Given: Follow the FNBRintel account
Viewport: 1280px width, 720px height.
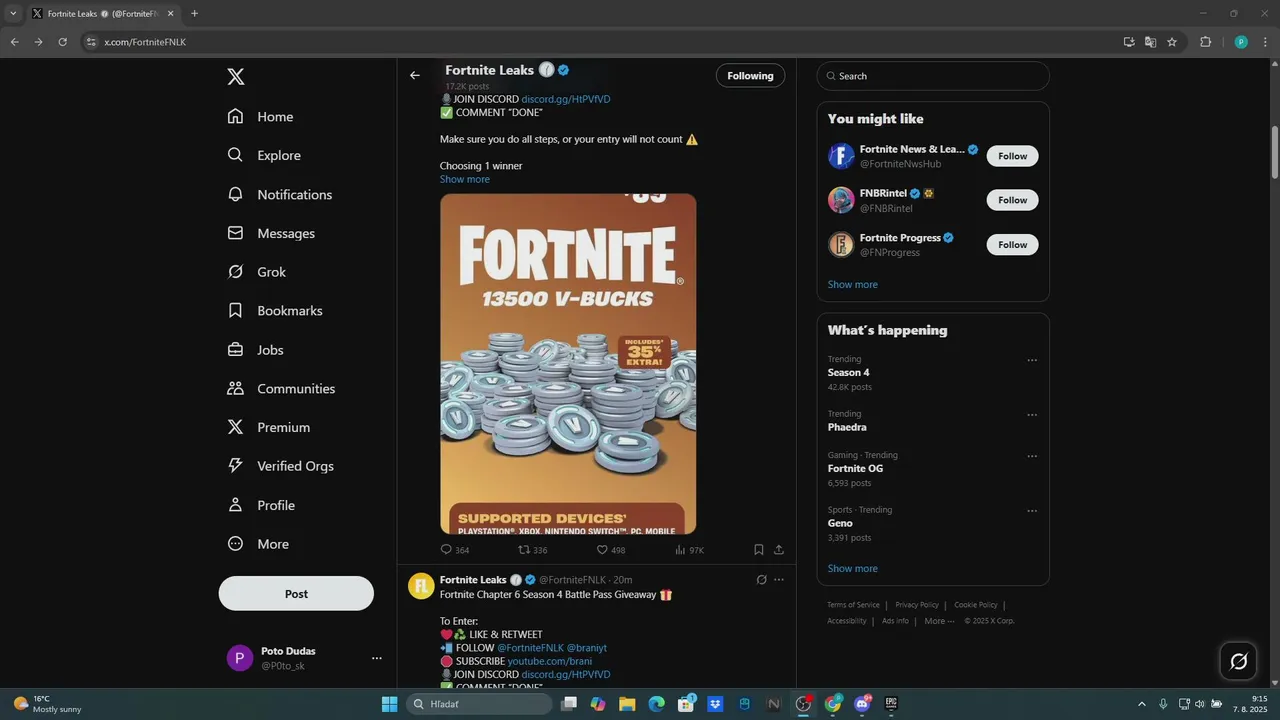Looking at the screenshot, I should pyautogui.click(x=1012, y=200).
